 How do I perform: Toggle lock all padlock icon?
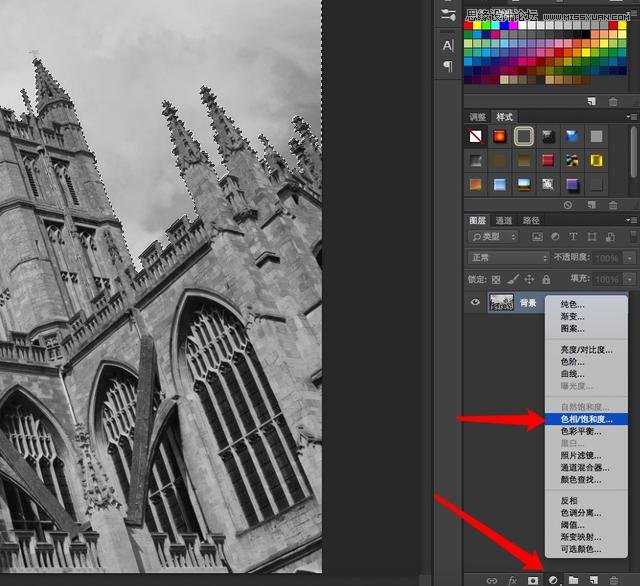coord(546,280)
